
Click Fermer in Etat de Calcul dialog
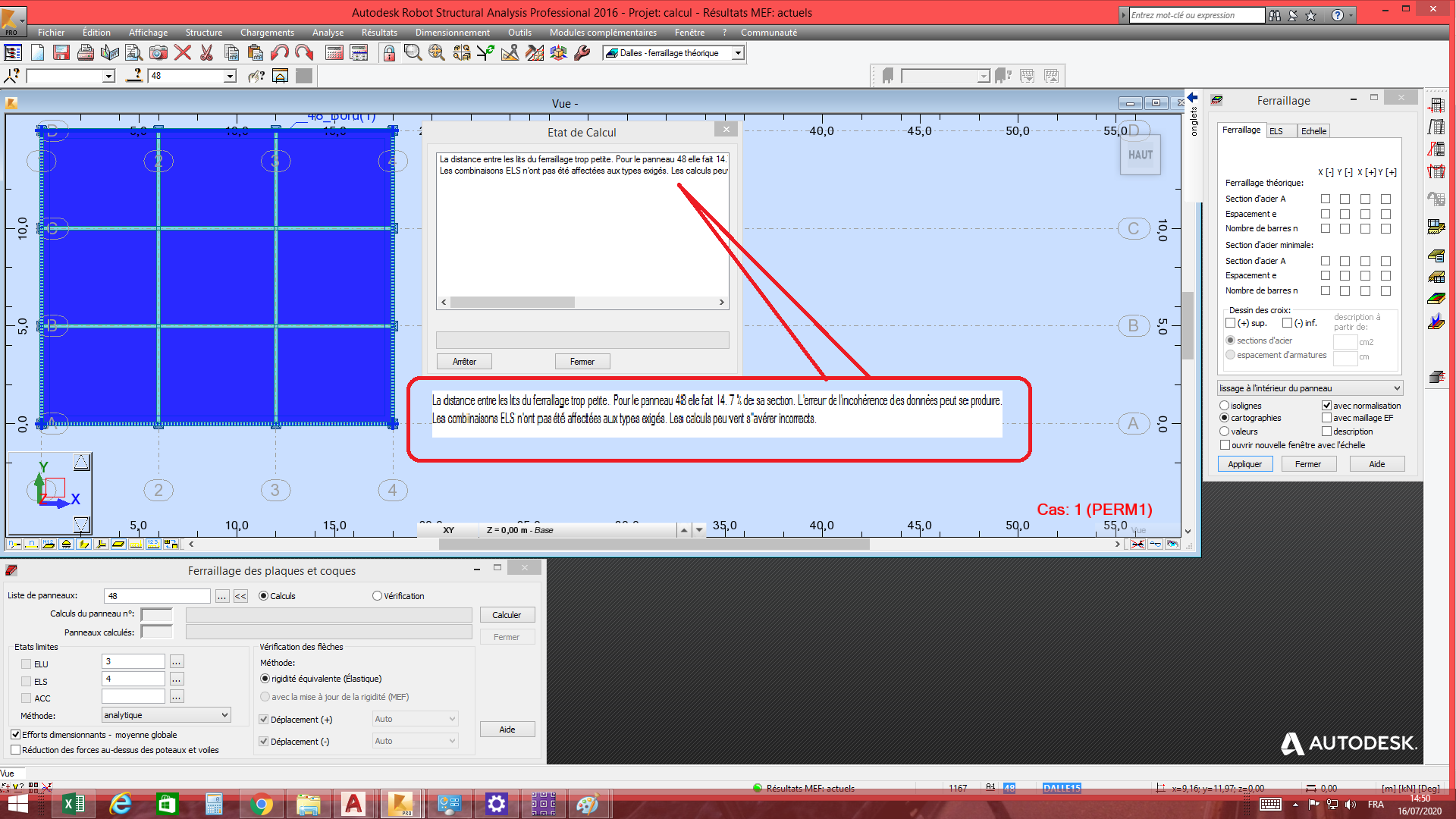(x=582, y=362)
